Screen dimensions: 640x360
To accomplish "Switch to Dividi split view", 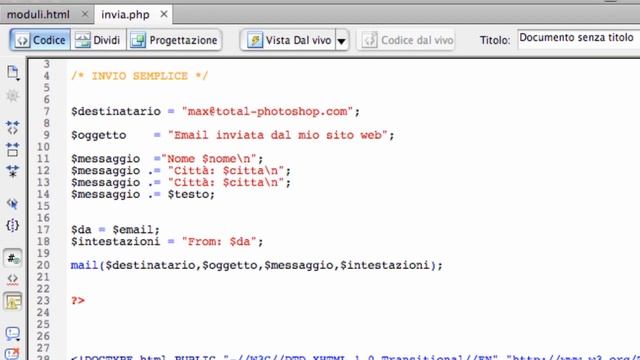I will tap(98, 40).
